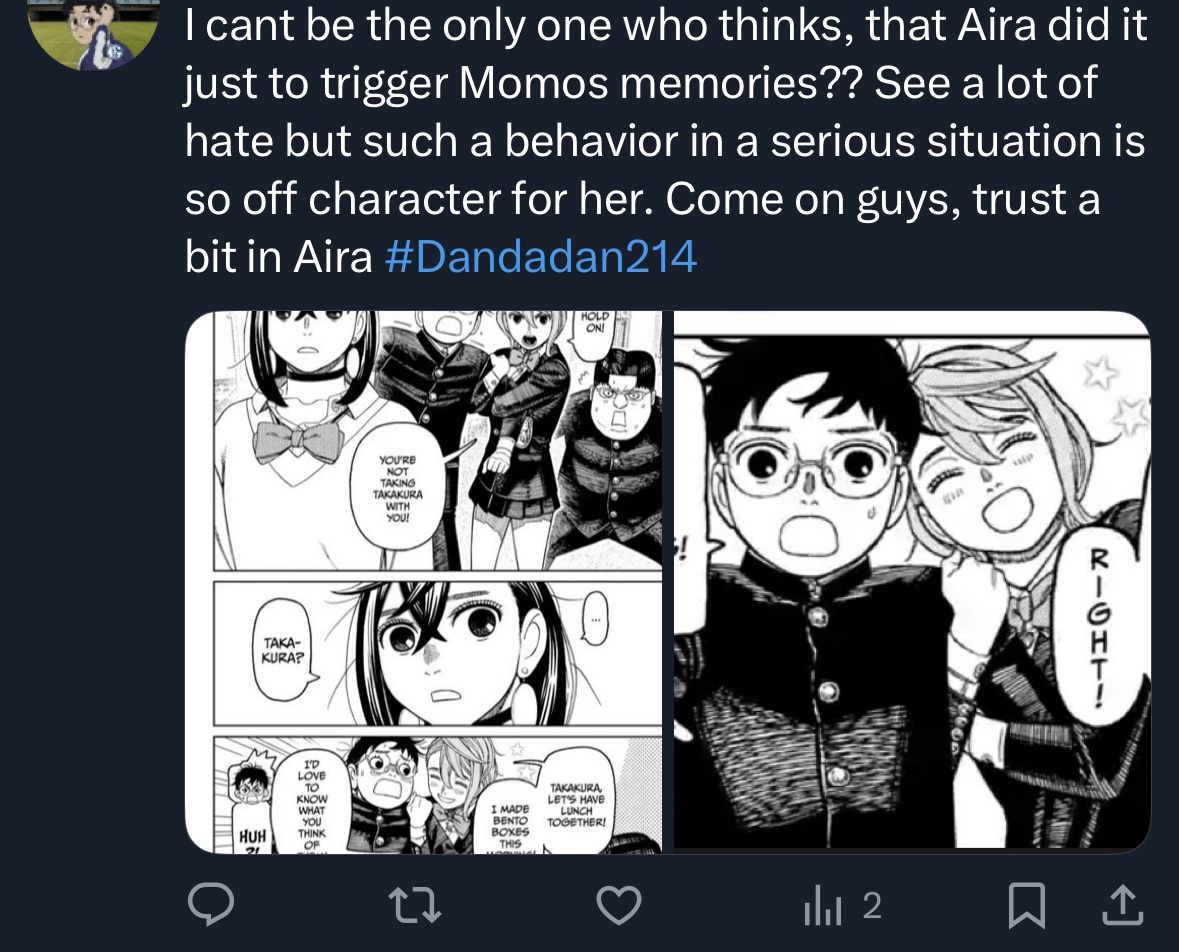Open the right manga panel image

(912, 582)
